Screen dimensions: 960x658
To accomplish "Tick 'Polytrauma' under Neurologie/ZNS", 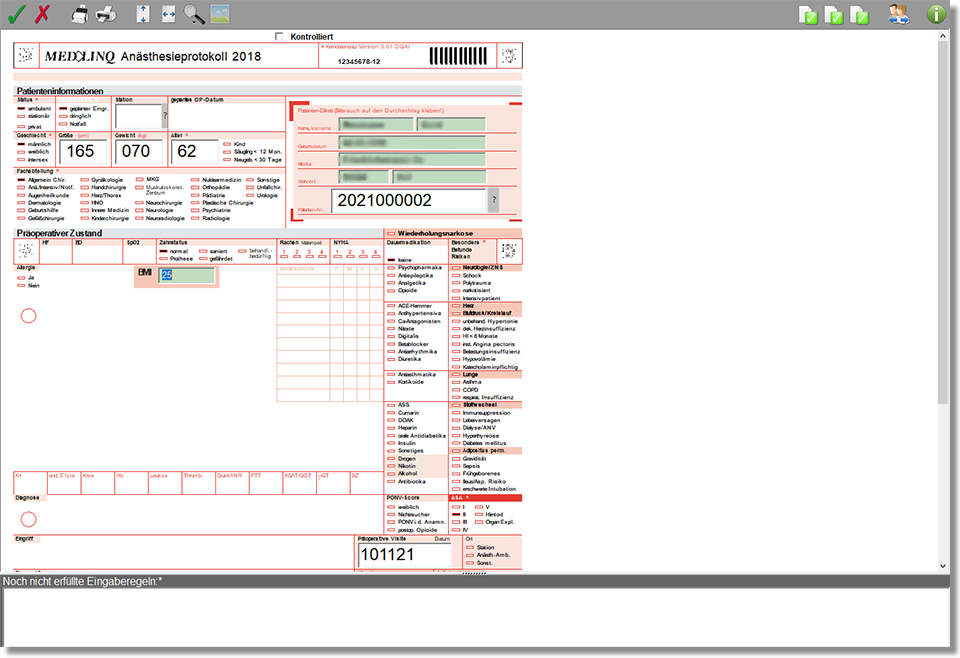I will [x=456, y=283].
